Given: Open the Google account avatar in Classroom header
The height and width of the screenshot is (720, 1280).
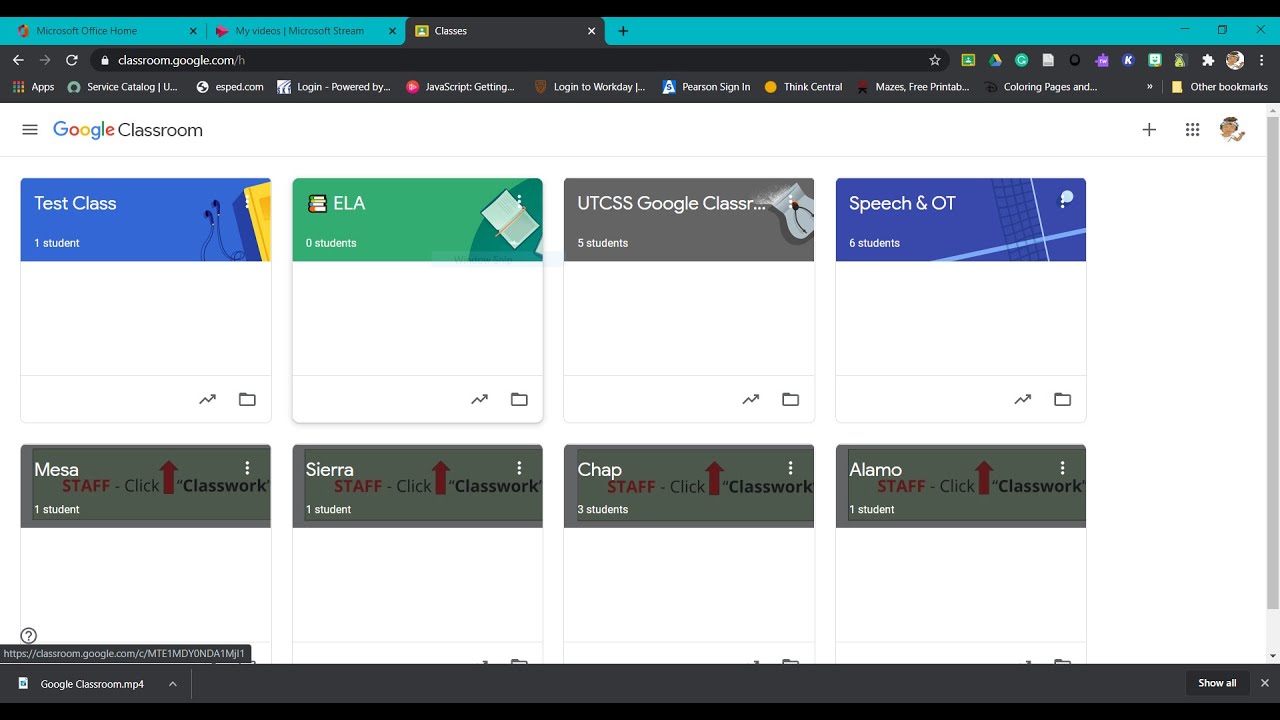Looking at the screenshot, I should 1232,129.
